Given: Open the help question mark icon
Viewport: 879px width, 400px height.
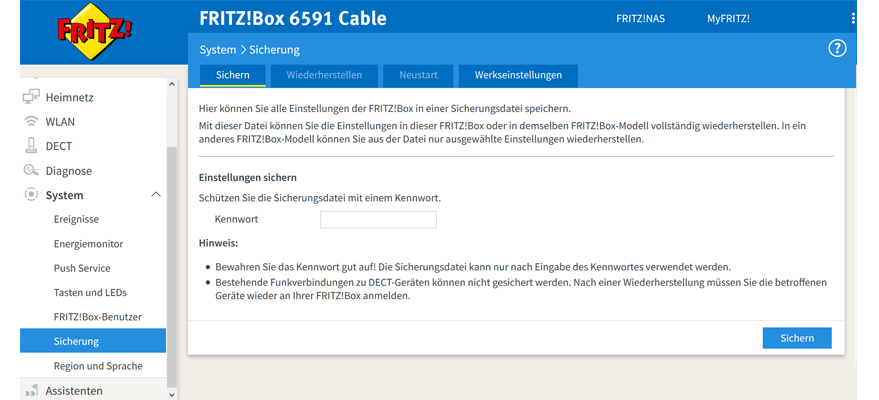Looking at the screenshot, I should 837,48.
